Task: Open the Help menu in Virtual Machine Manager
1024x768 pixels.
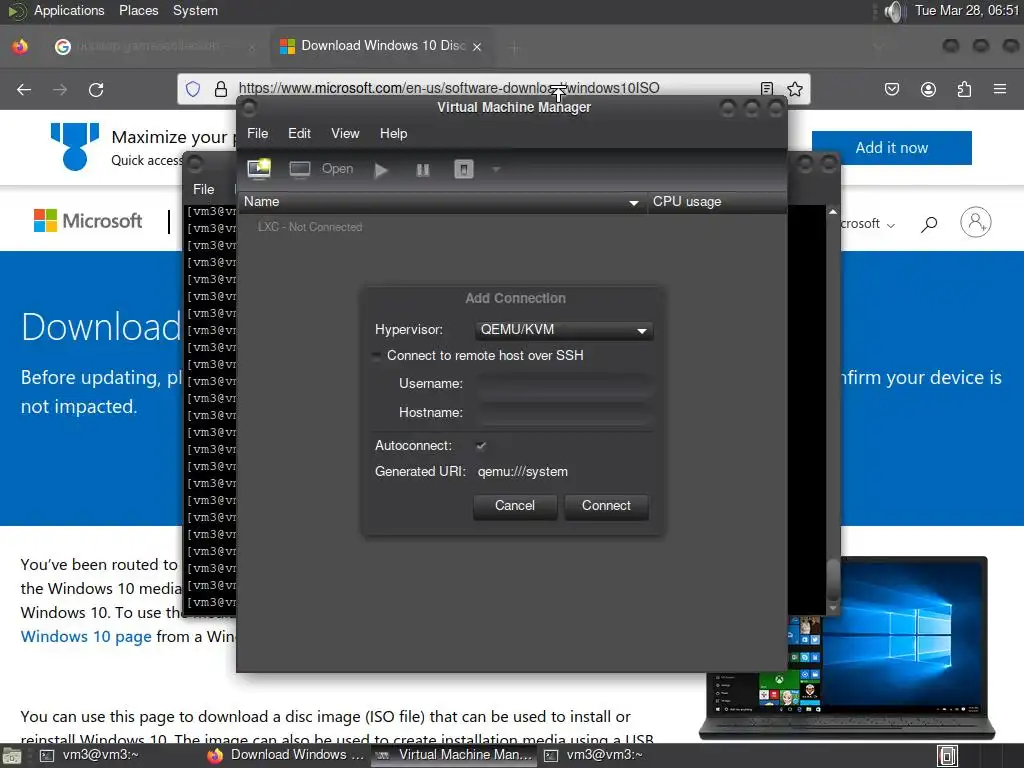Action: pos(393,133)
